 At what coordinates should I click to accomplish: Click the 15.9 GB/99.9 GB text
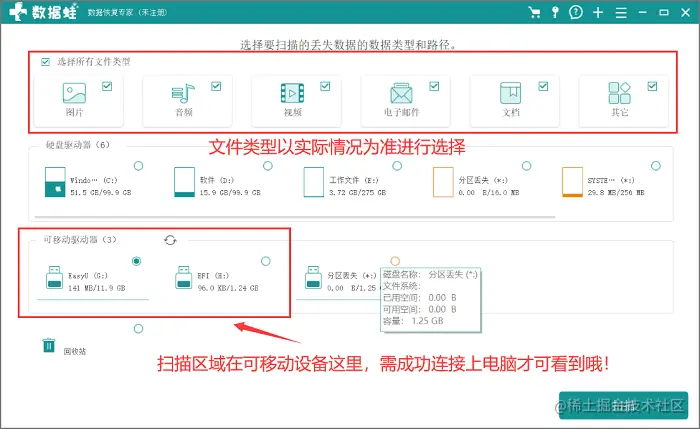coord(230,192)
